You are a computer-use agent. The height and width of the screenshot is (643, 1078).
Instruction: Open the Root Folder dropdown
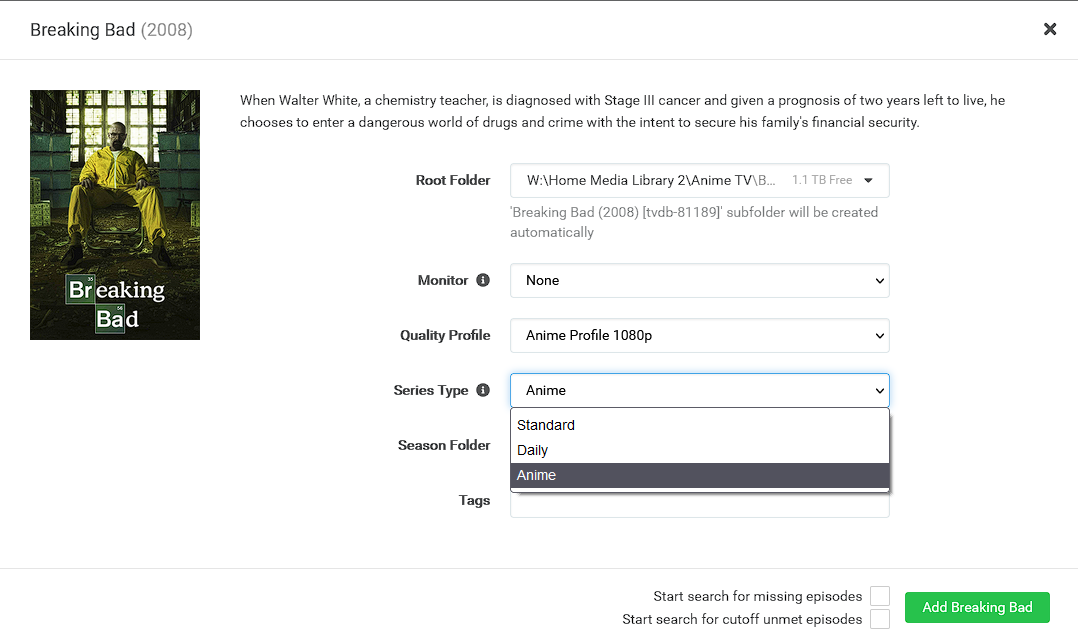699,181
